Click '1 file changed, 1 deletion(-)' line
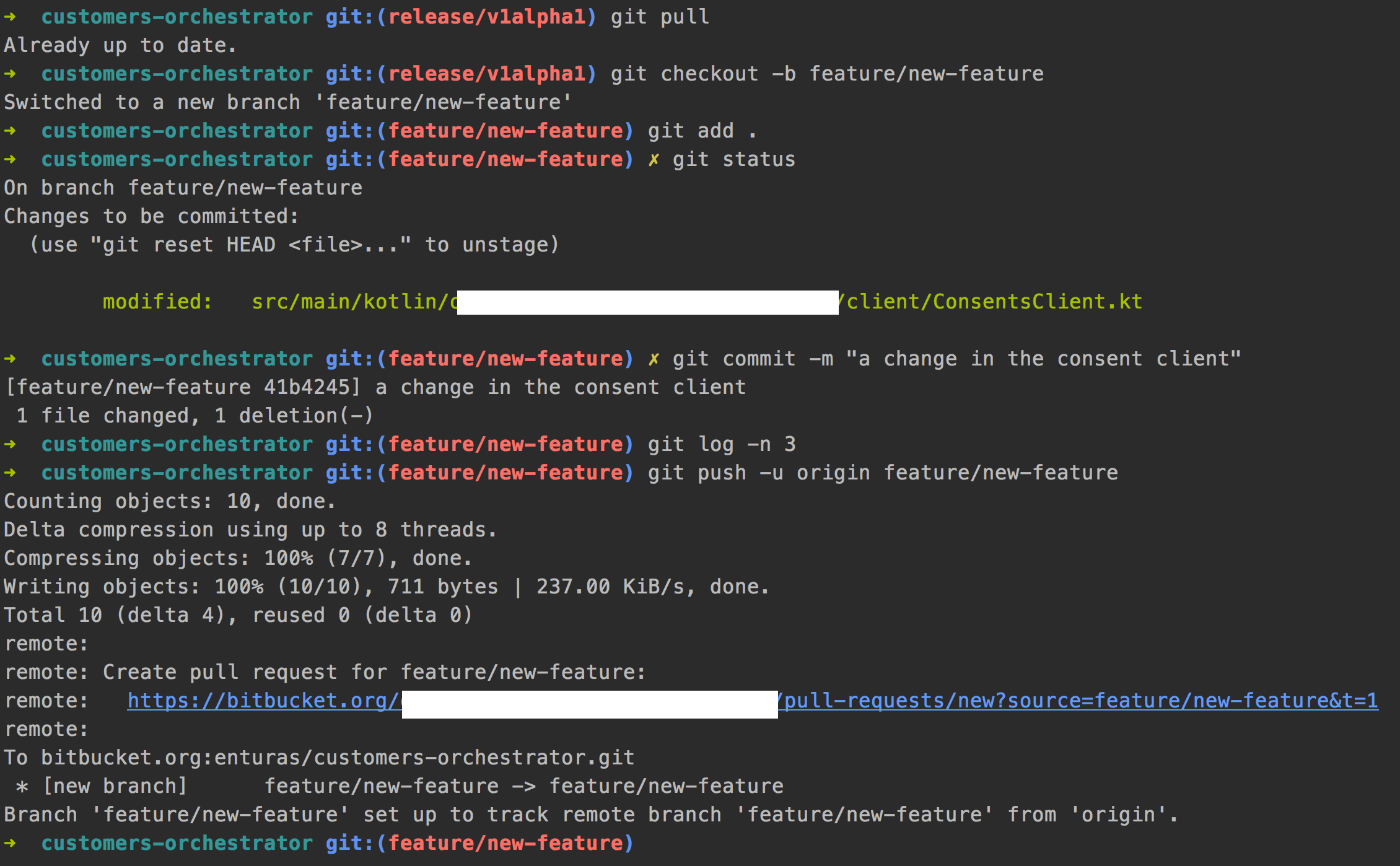The height and width of the screenshot is (866, 1400). click(195, 416)
